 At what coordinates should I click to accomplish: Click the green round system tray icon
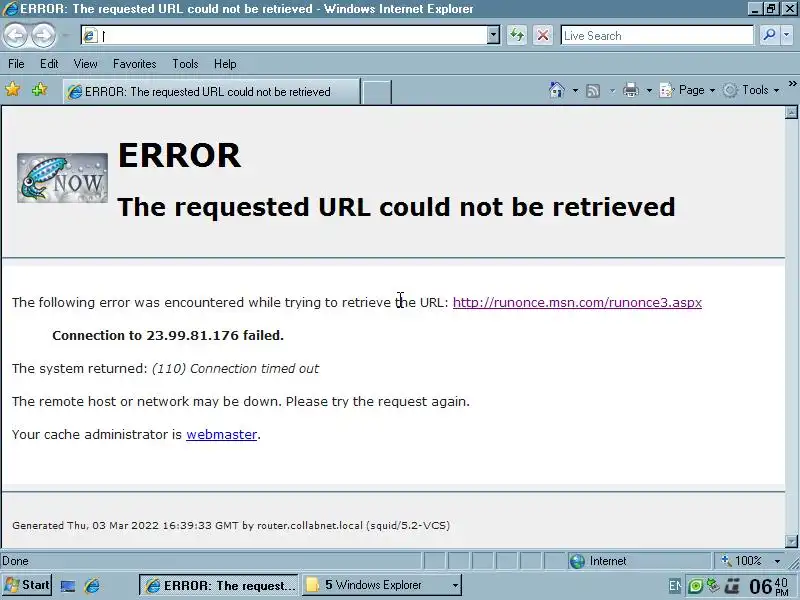pos(695,586)
